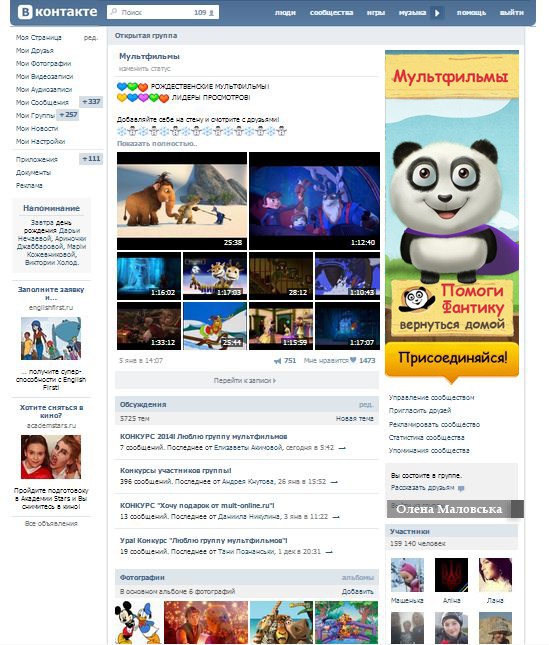
Task: Click the Перейти к записи button
Action: pyautogui.click(x=246, y=381)
